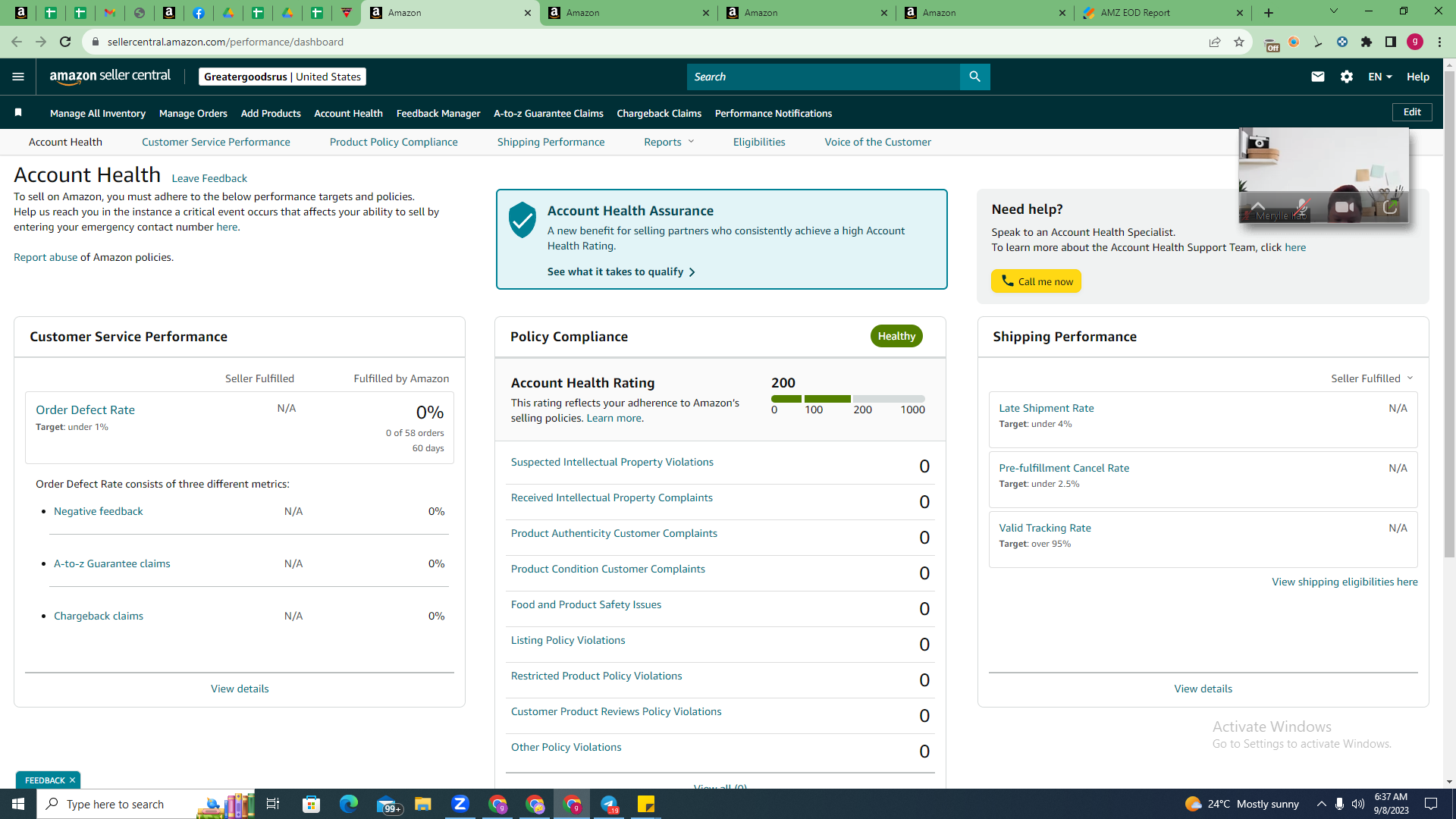
Task: Click the video camera icon in the meeting overlay
Action: (1345, 207)
